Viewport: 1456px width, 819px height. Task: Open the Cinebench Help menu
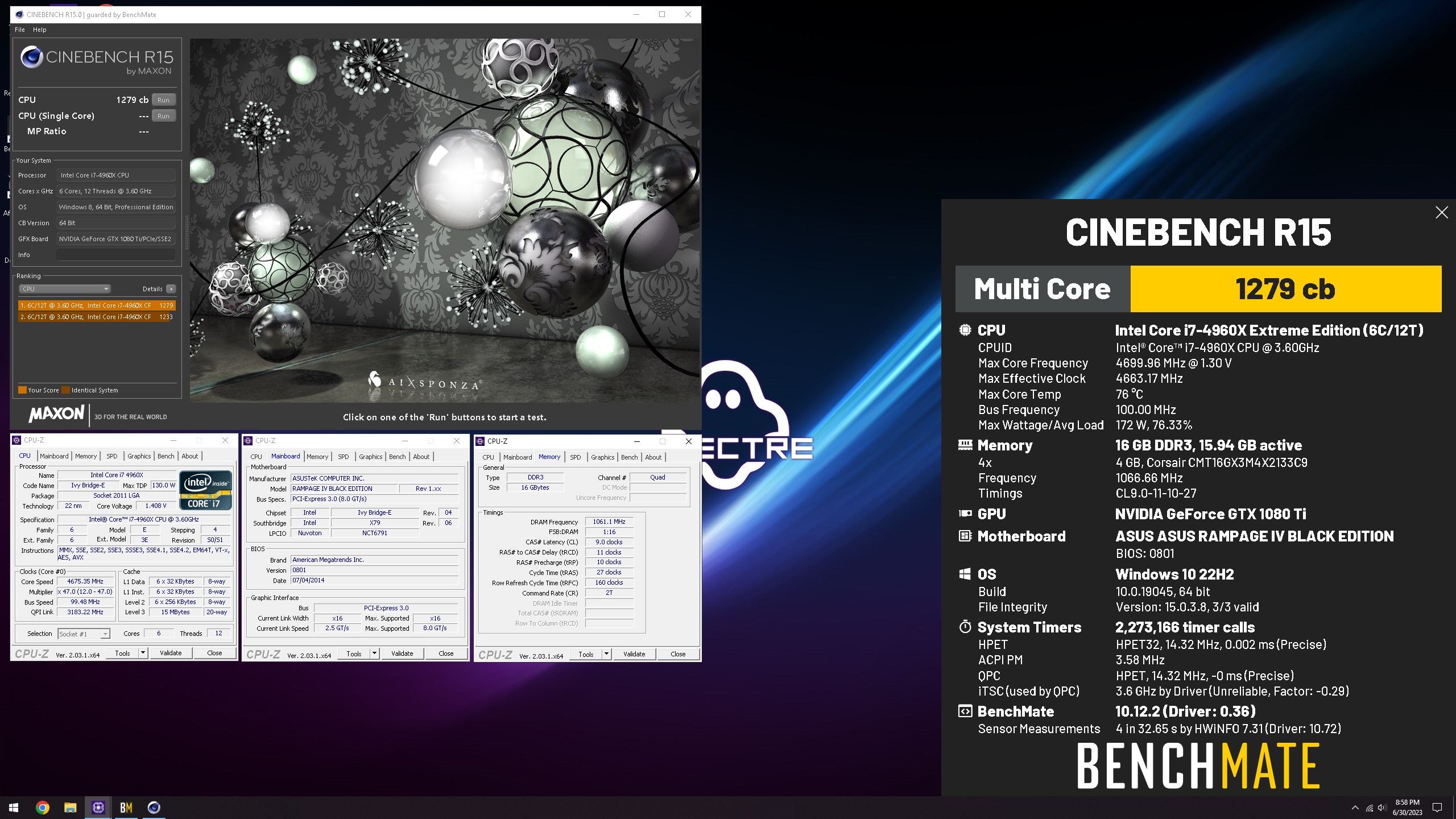[x=39, y=30]
